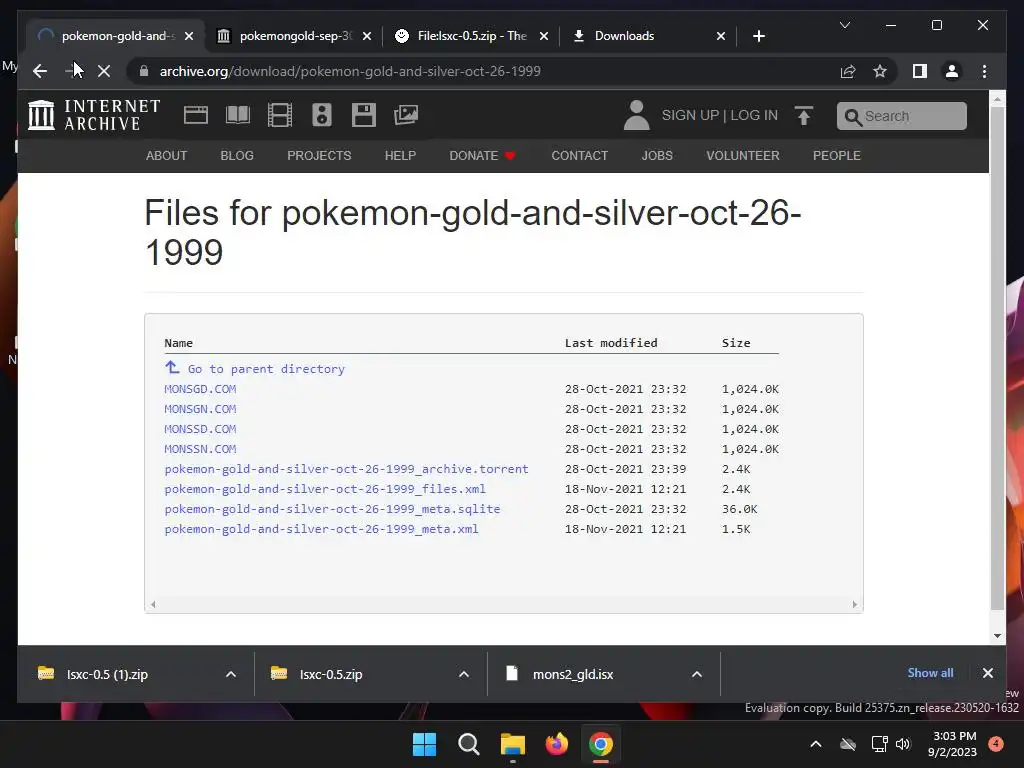Open the Images icon in Archive header
1024x768 pixels.
406,115
